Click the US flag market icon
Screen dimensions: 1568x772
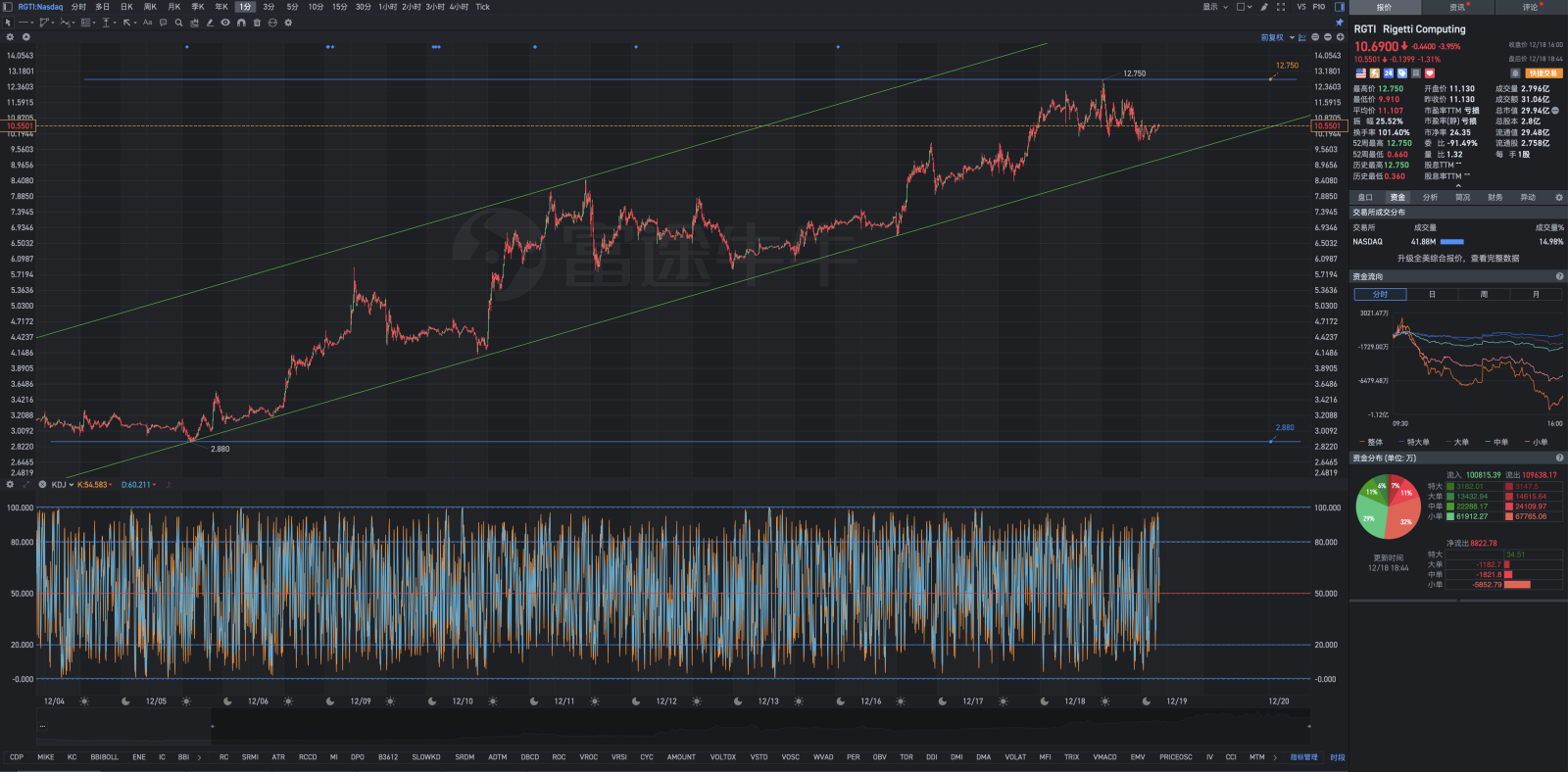click(x=1361, y=73)
